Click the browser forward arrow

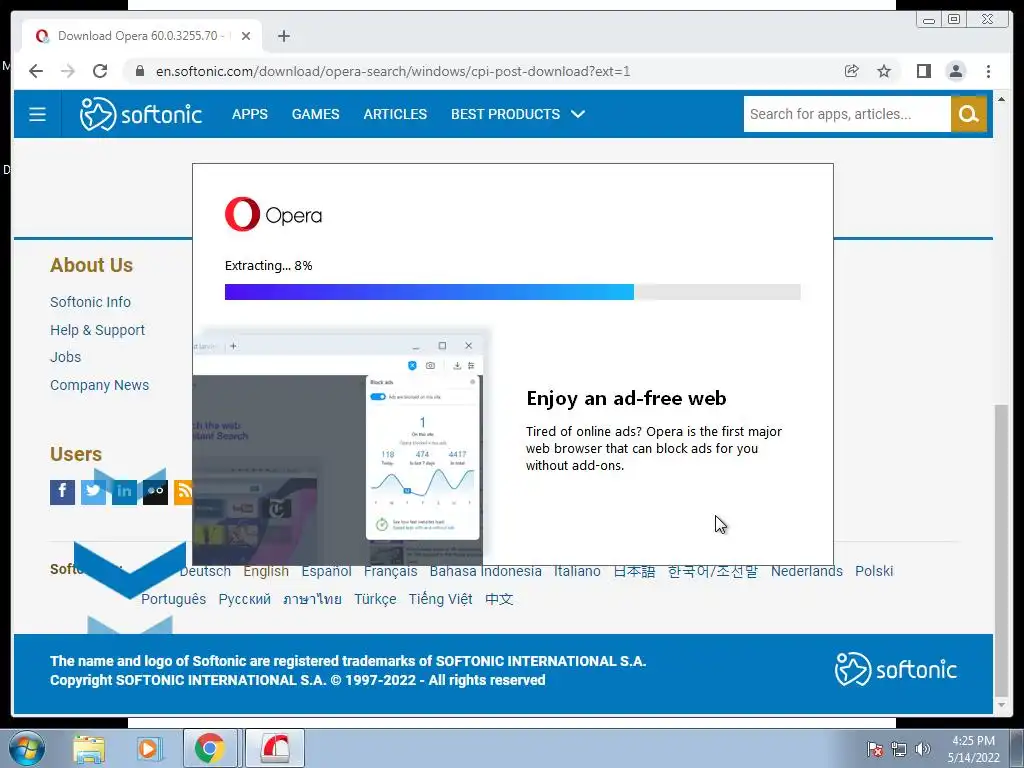click(68, 71)
